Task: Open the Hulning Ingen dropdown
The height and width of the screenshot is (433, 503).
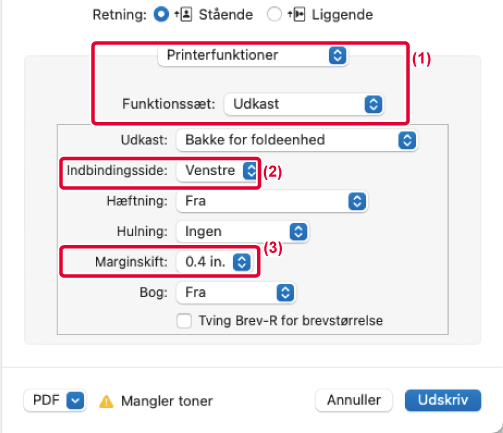Action: coord(242,232)
